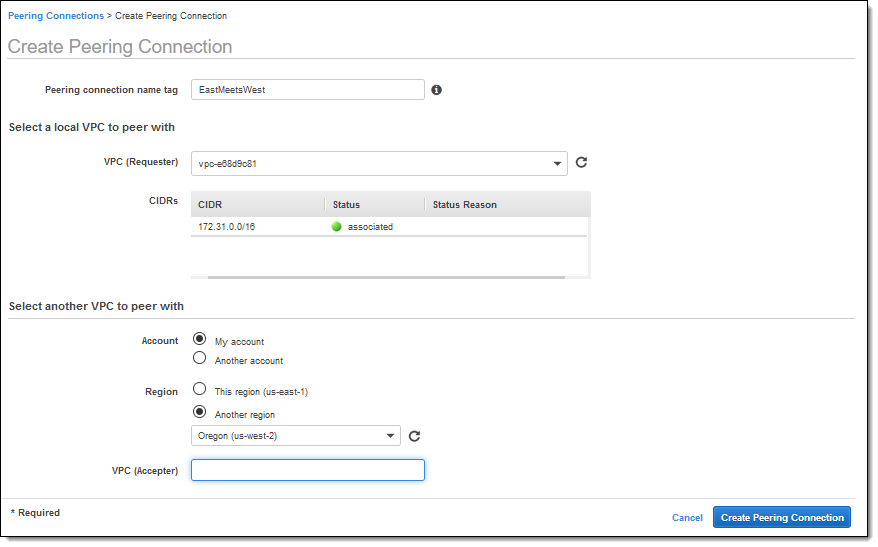Select the 172.31.0.0/16 CIDR cell

click(226, 227)
